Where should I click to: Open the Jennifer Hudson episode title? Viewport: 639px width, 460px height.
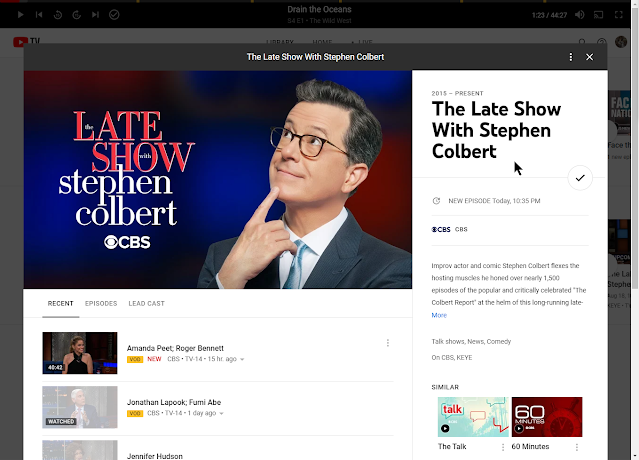(155, 456)
